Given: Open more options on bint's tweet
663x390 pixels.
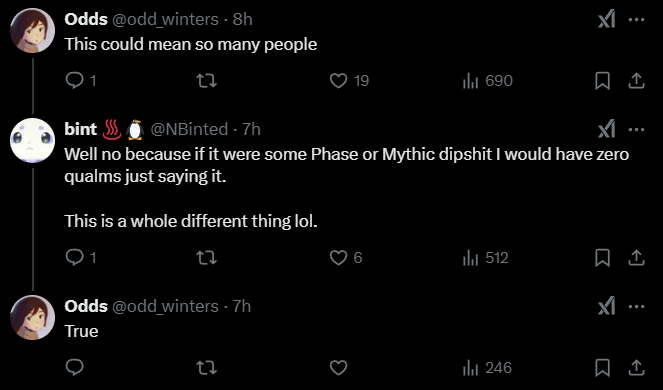Looking at the screenshot, I should 636,129.
